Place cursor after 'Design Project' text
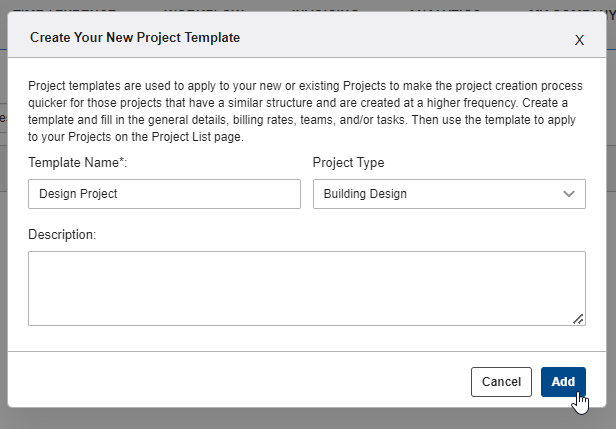Image resolution: width=616 pixels, height=429 pixels. [118, 194]
